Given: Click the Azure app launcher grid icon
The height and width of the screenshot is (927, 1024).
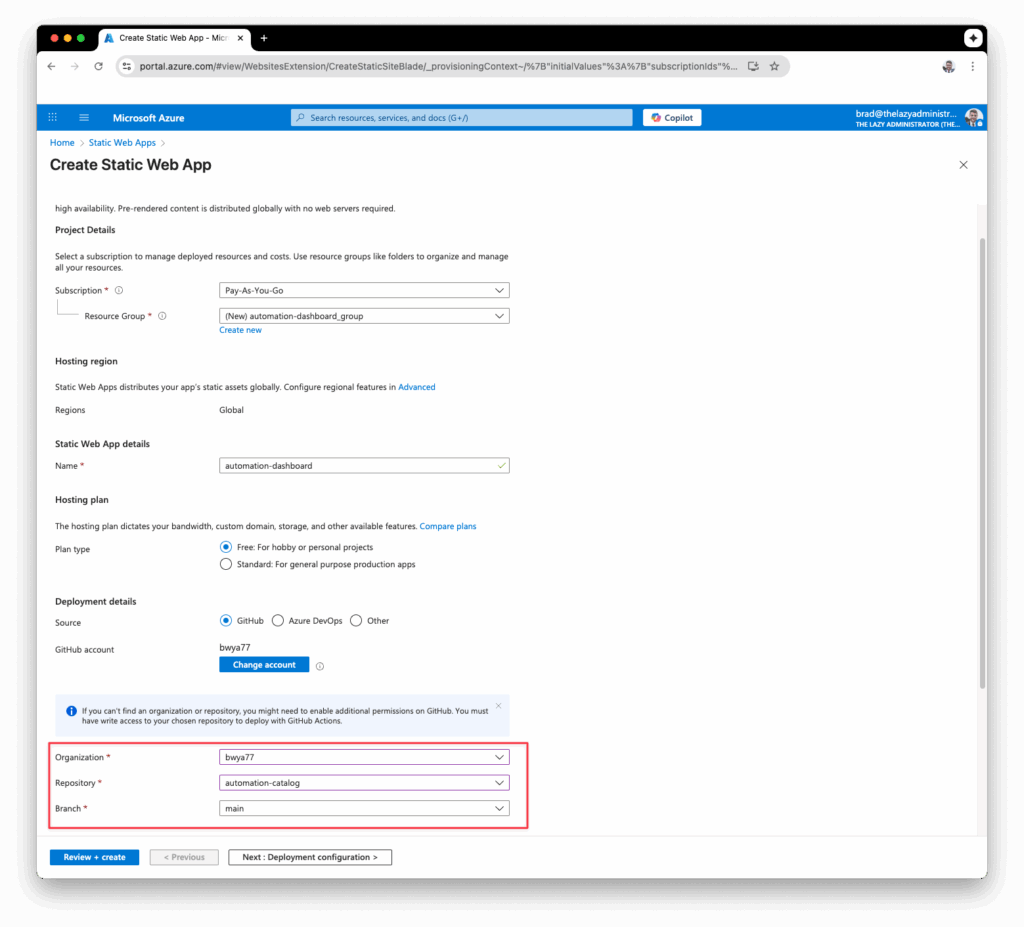Looking at the screenshot, I should coord(52,117).
